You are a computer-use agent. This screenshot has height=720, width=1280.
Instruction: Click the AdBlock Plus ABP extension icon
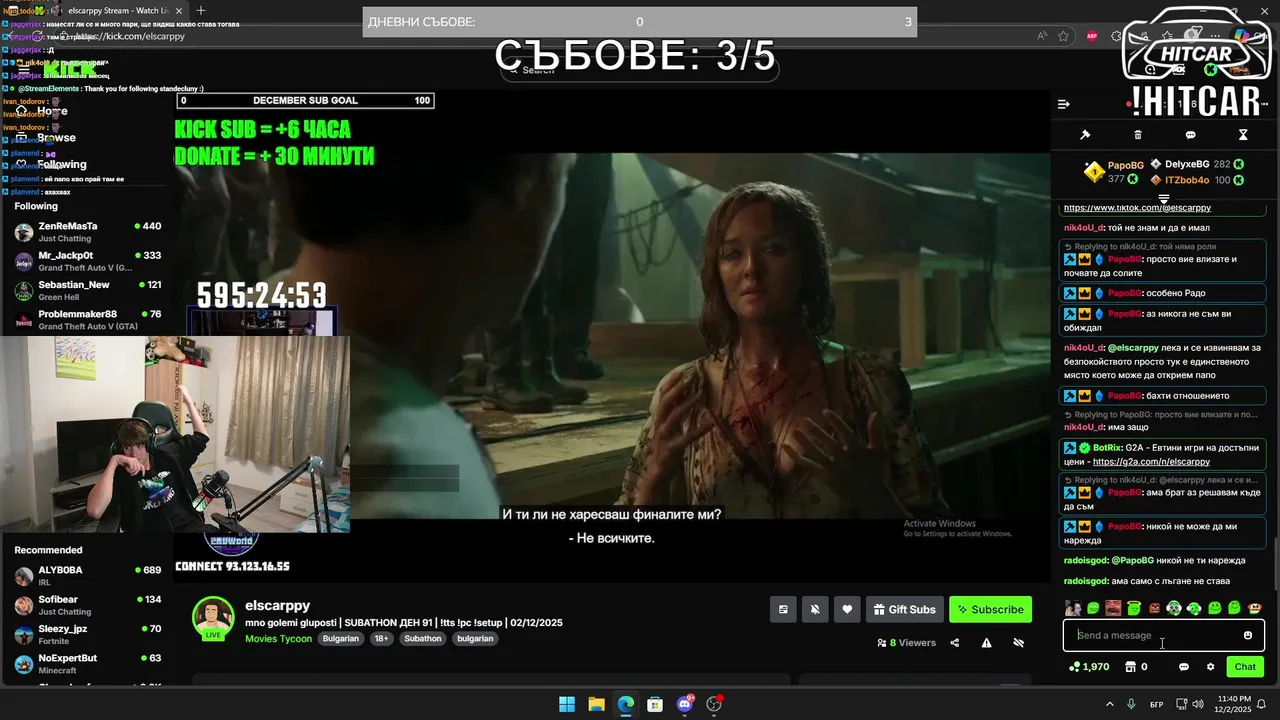coord(1091,36)
